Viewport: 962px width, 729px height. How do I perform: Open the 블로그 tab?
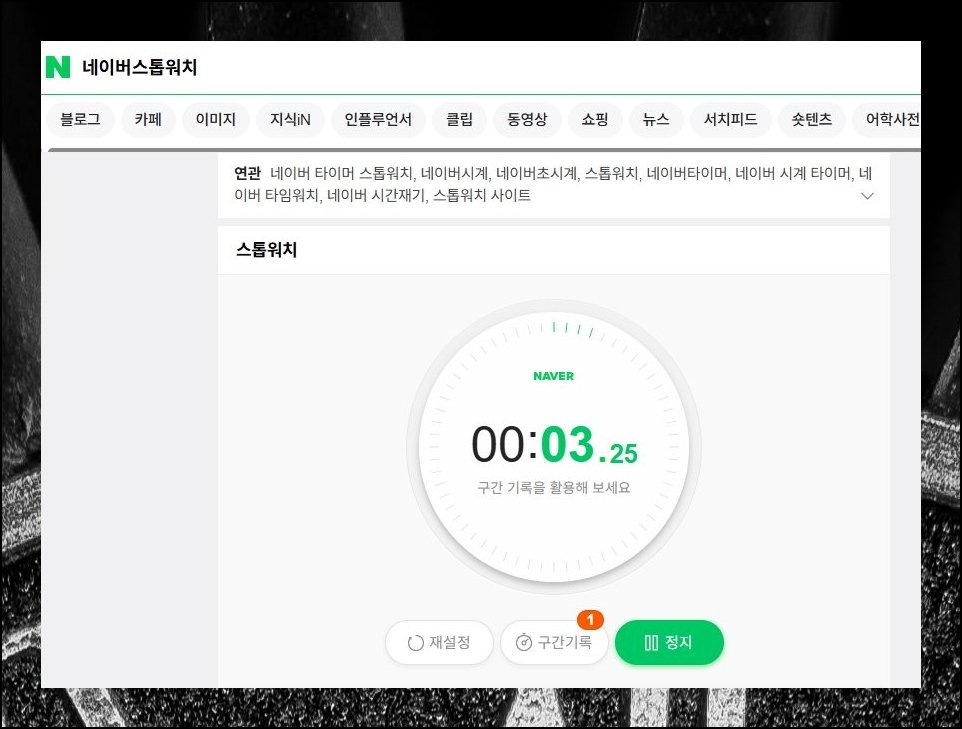[80, 119]
